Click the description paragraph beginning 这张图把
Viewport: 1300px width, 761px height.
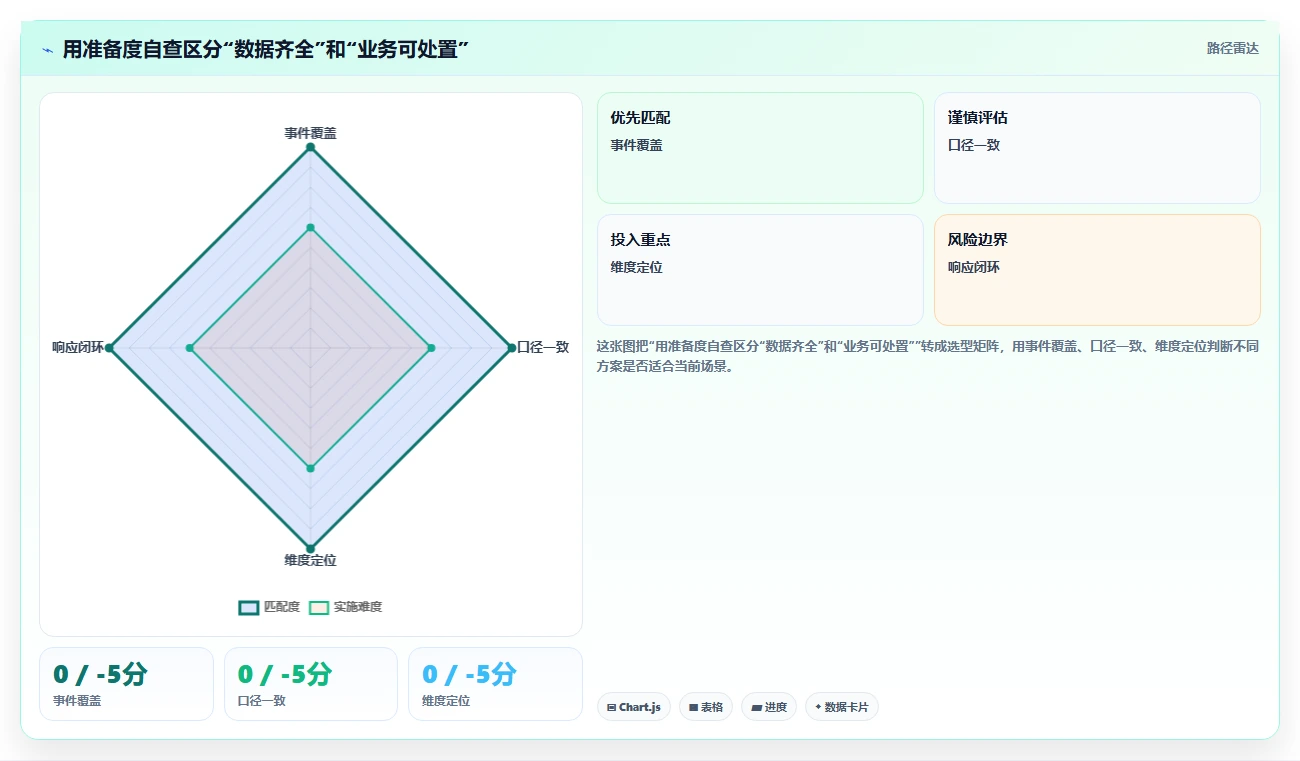[x=927, y=356]
